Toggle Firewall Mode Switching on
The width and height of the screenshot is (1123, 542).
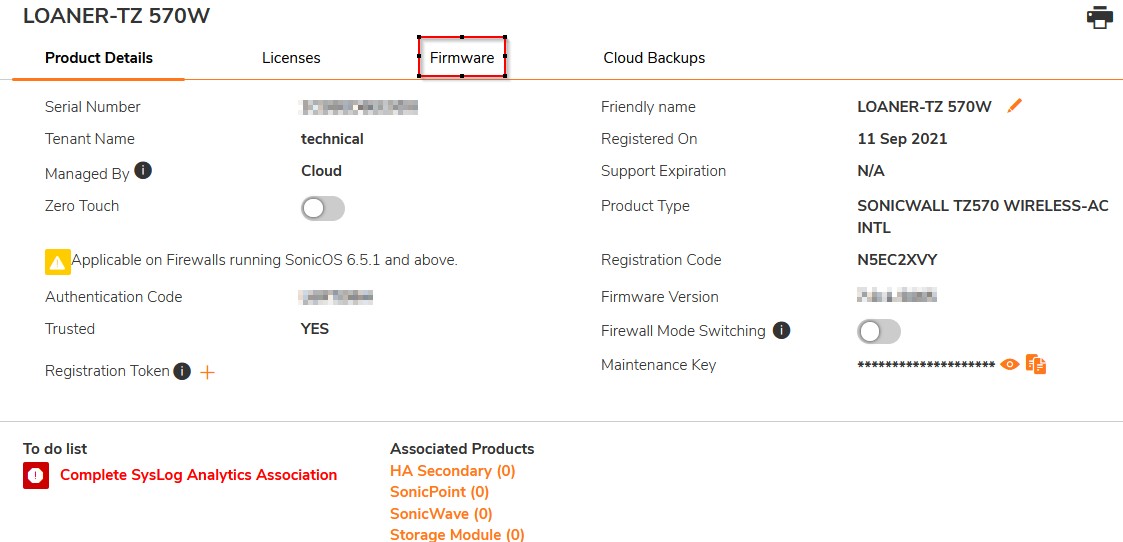coord(879,331)
